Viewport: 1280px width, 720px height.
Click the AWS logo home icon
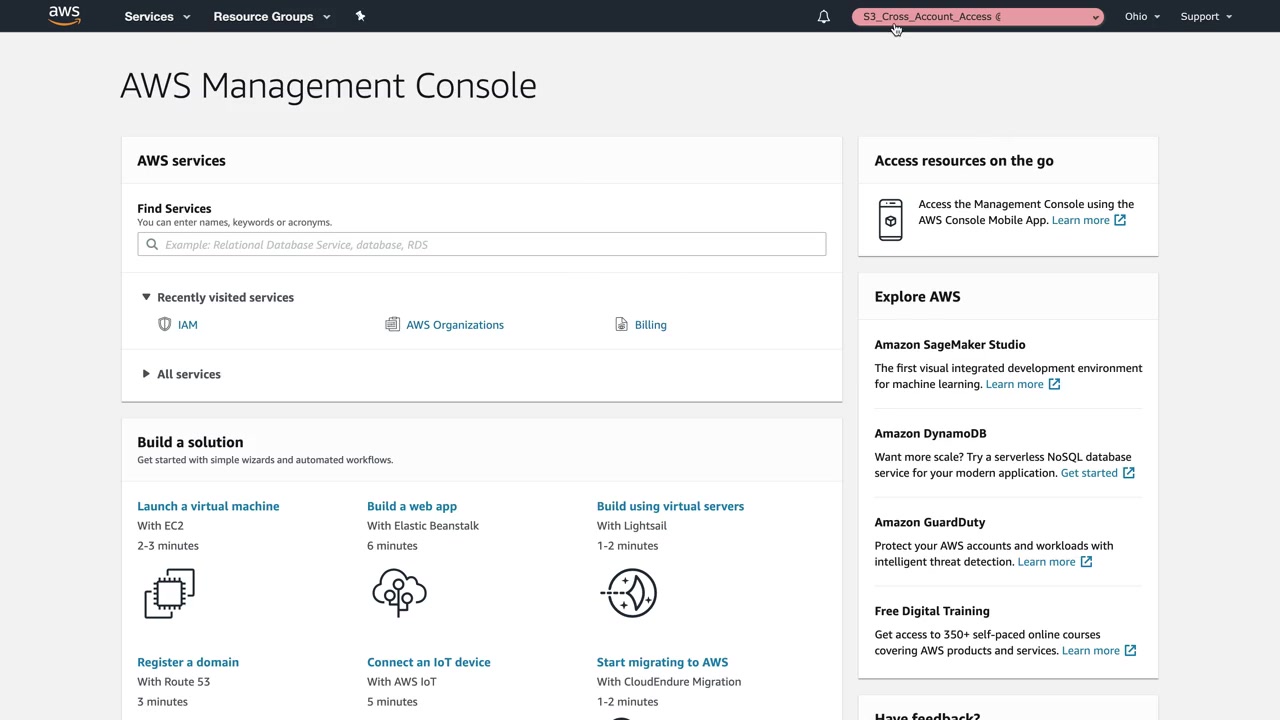tap(64, 16)
